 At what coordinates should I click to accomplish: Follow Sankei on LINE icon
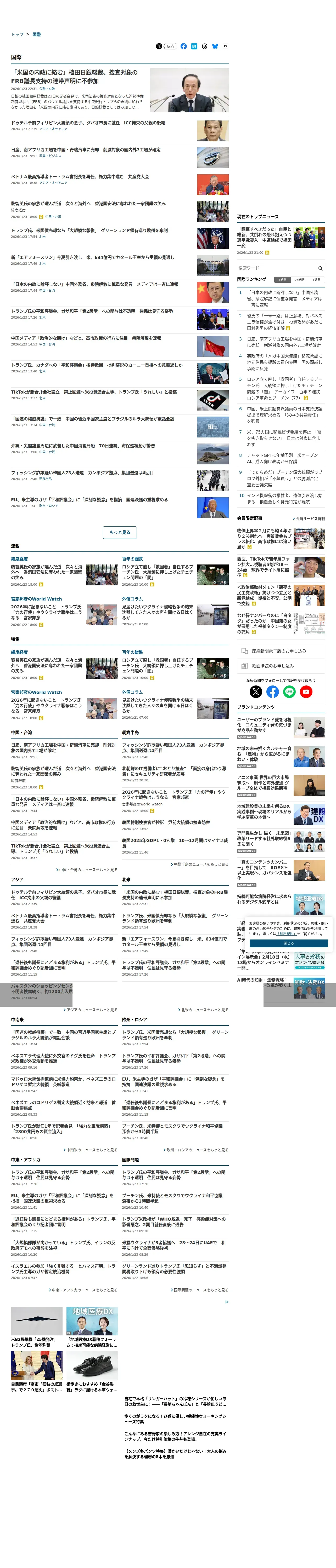point(289,691)
